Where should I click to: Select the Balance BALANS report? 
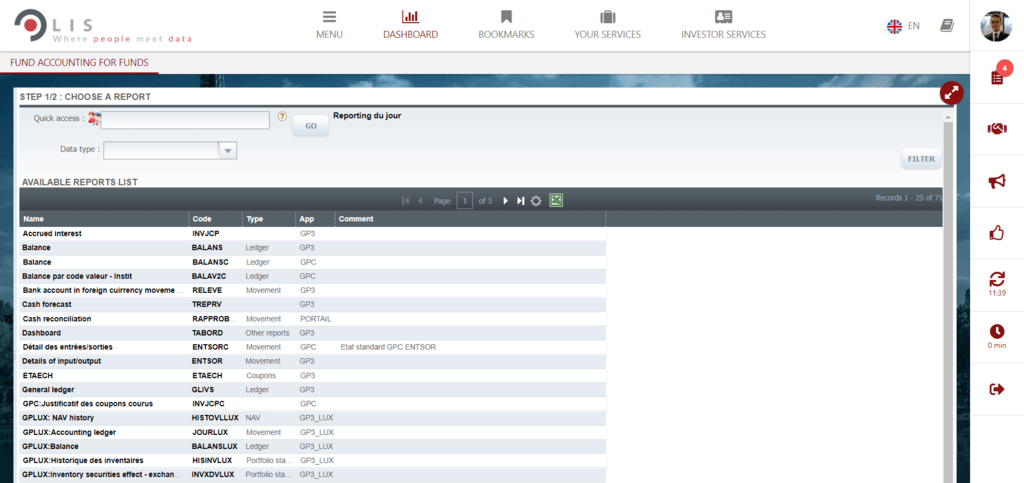tap(313, 248)
